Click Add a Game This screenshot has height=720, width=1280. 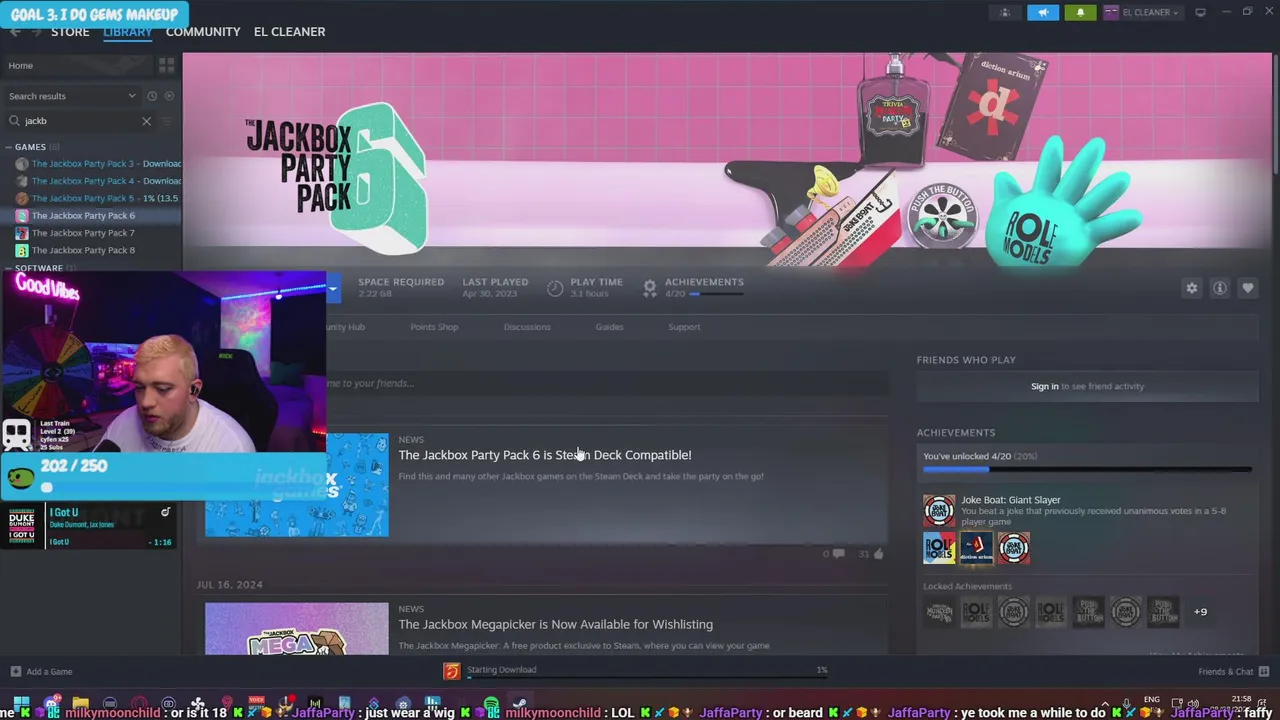pyautogui.click(x=40, y=672)
